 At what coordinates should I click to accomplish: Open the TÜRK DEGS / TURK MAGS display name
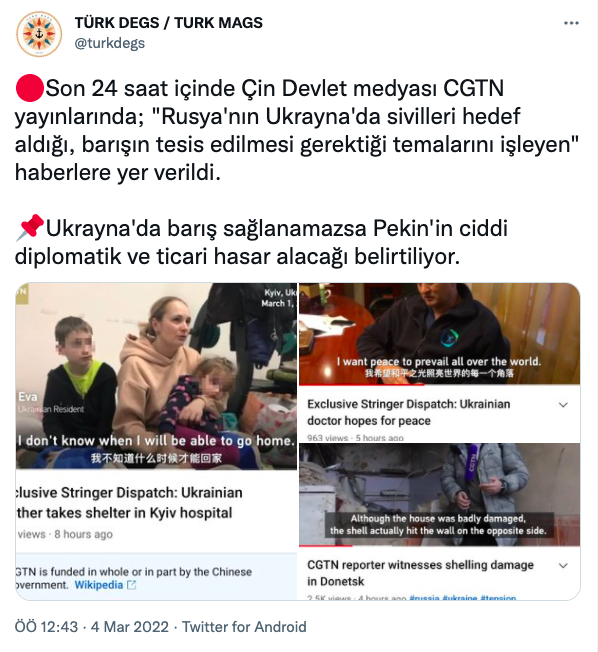click(168, 23)
